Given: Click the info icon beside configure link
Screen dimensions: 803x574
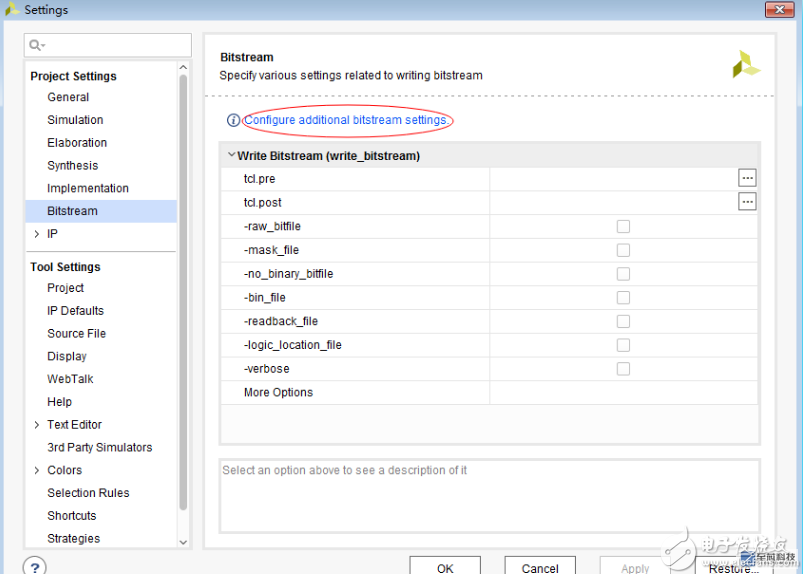Looking at the screenshot, I should pos(233,120).
